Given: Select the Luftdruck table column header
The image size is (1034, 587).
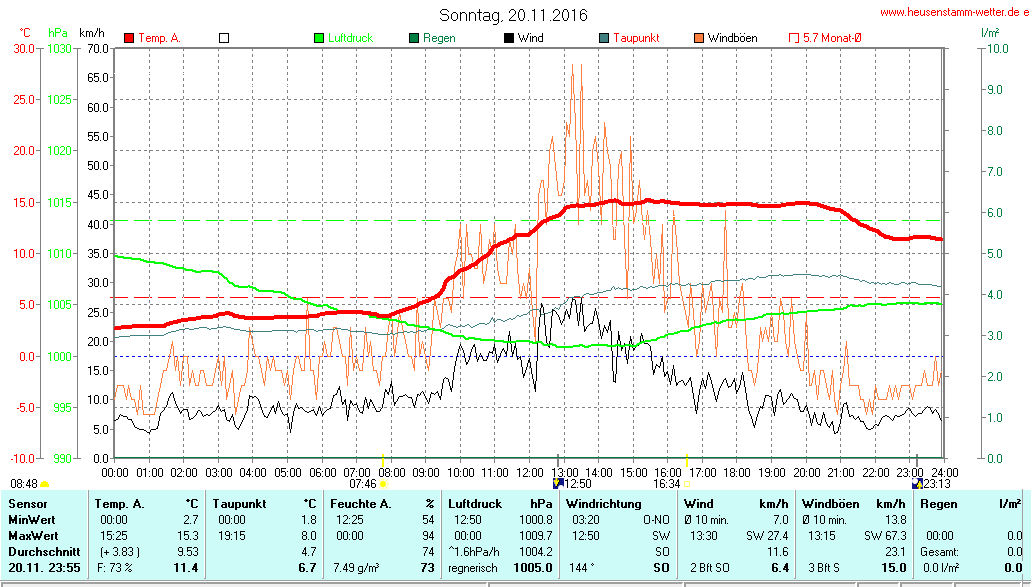Looking at the screenshot, I should [x=475, y=504].
